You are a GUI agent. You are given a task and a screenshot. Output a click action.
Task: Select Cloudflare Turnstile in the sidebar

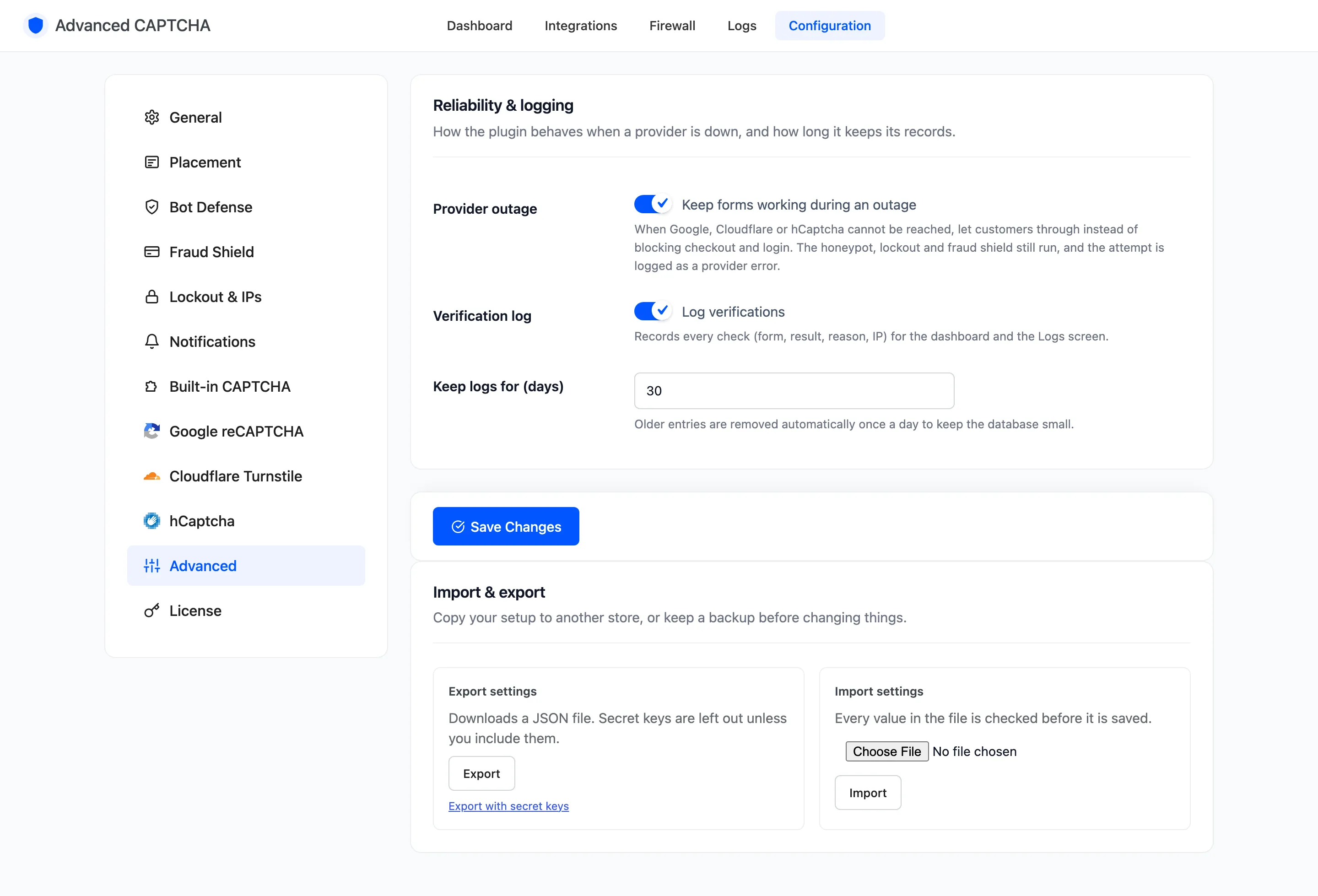[246, 476]
